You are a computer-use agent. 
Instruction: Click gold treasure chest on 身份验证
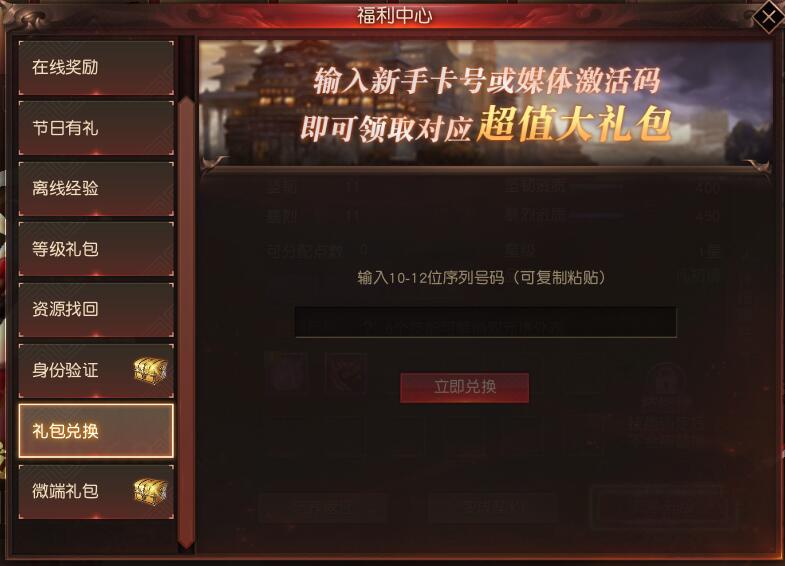[150, 371]
